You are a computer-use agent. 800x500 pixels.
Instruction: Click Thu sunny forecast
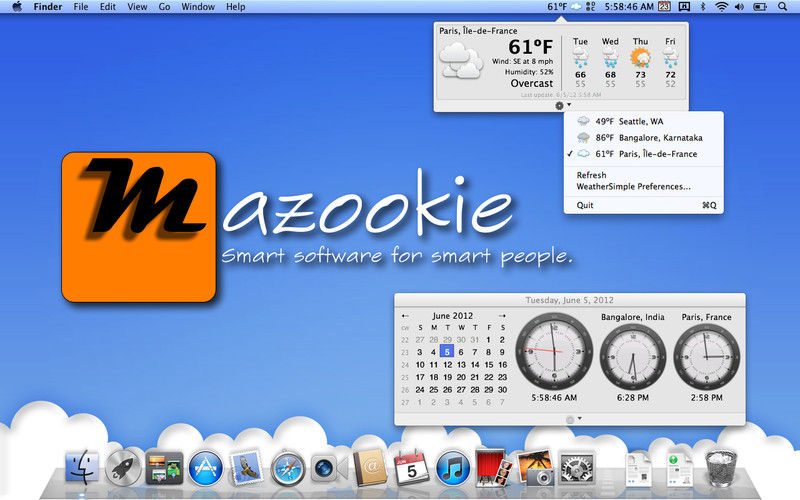[x=640, y=62]
